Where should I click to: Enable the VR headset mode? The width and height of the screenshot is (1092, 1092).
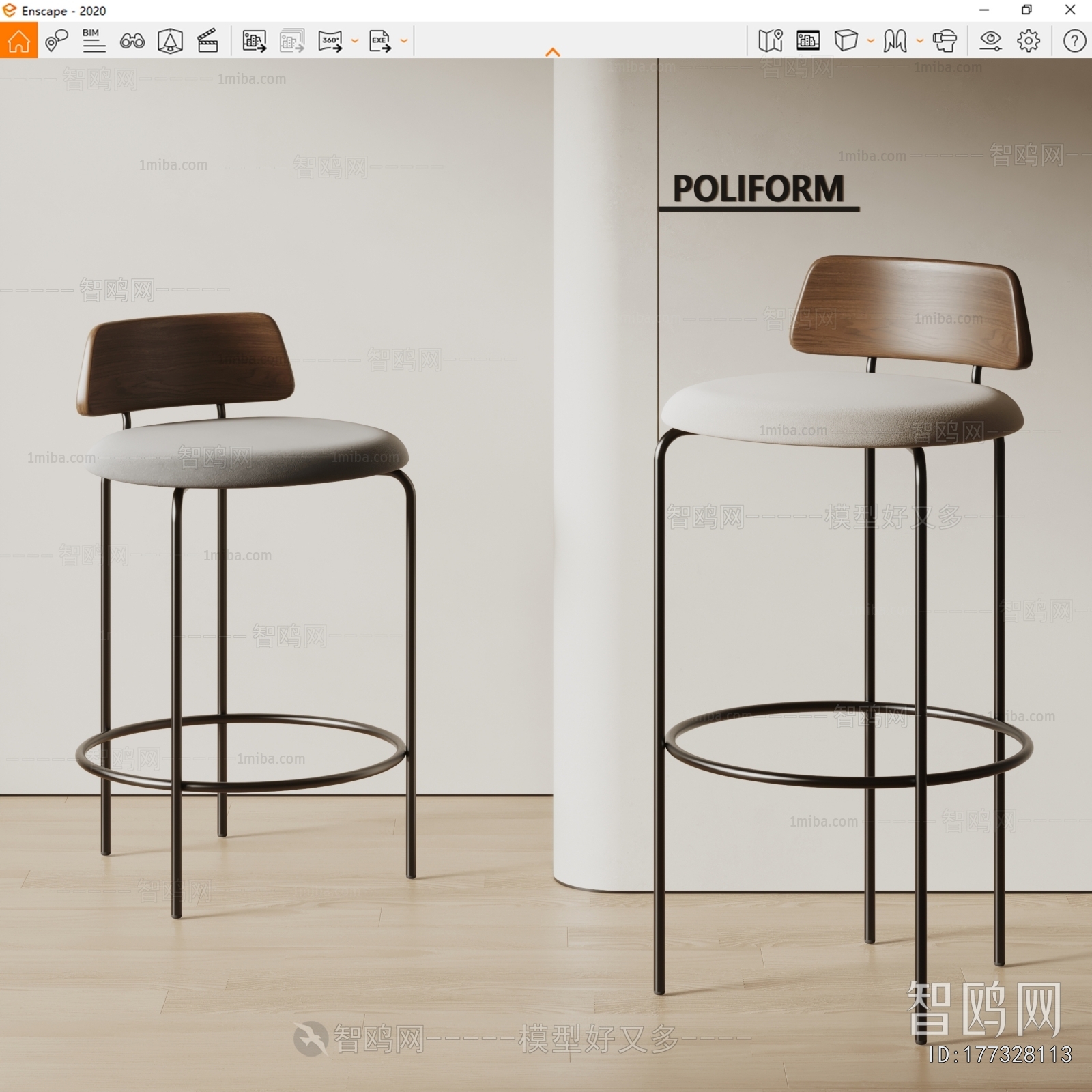point(946,42)
